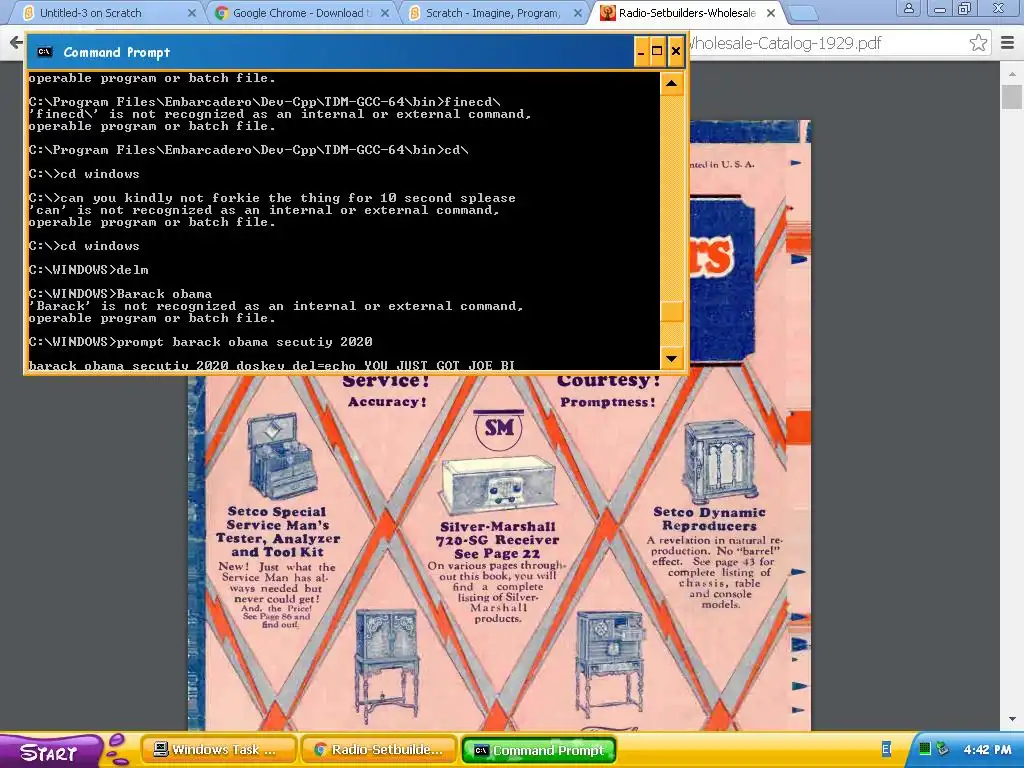1024x768 pixels.
Task: Click the Command Prompt scrollbar thumb
Action: tap(672, 311)
